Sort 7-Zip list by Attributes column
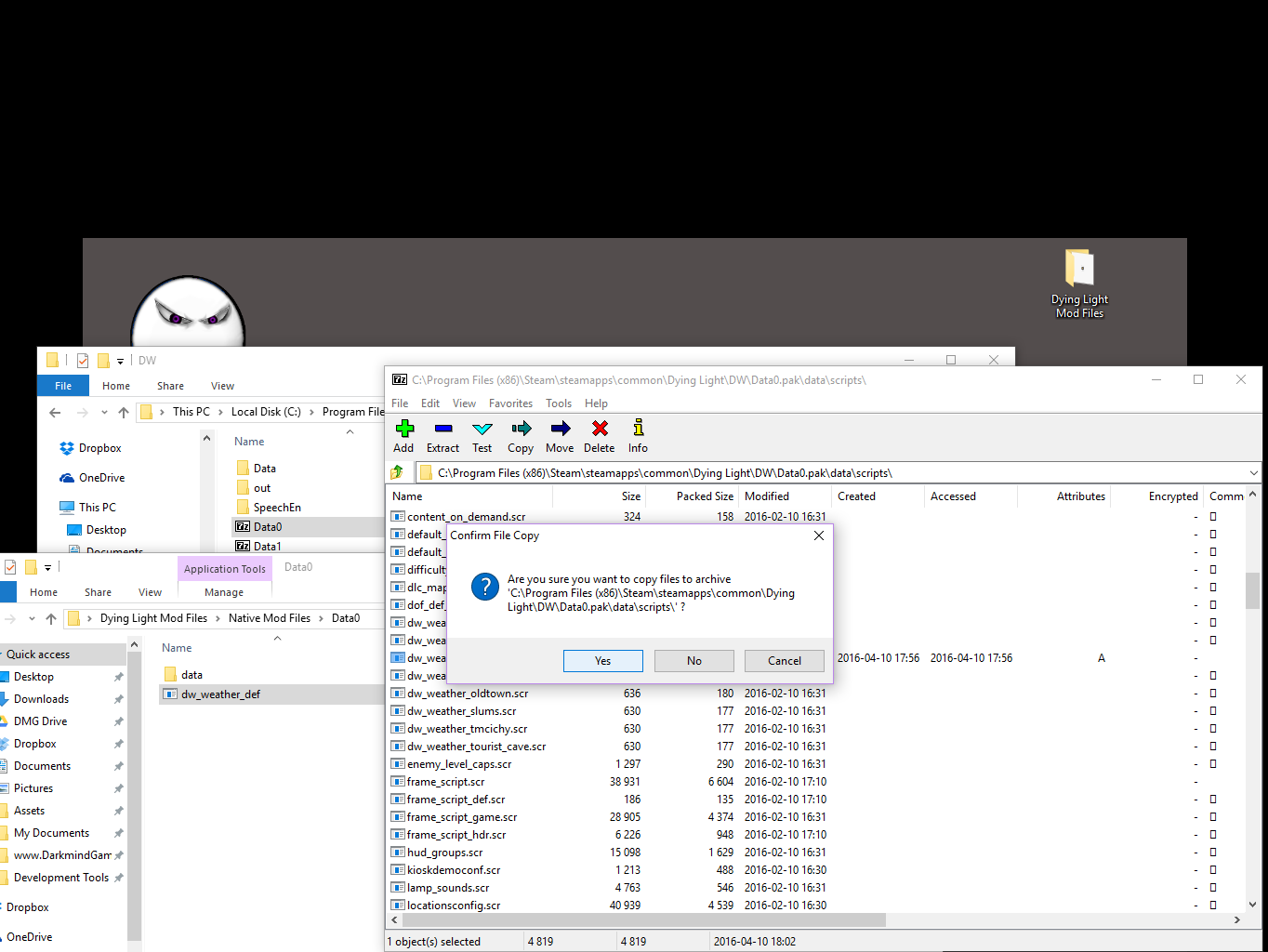The height and width of the screenshot is (952, 1268). (1063, 496)
